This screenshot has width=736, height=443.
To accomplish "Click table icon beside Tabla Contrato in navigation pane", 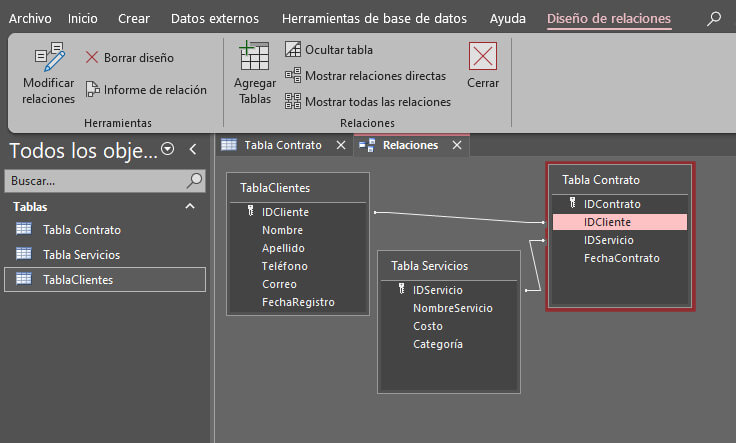I will pos(23,229).
